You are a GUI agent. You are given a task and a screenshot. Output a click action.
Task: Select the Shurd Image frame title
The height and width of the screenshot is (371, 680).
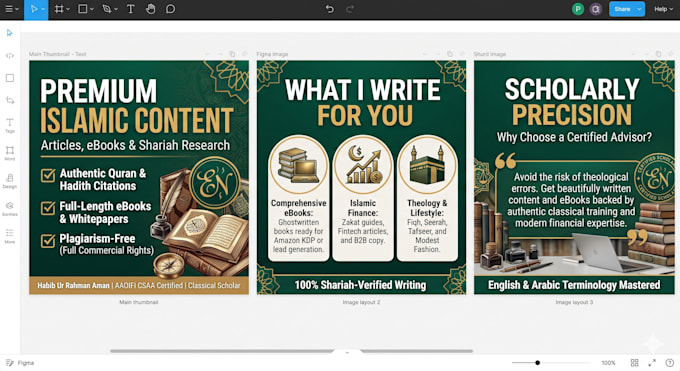tap(490, 54)
